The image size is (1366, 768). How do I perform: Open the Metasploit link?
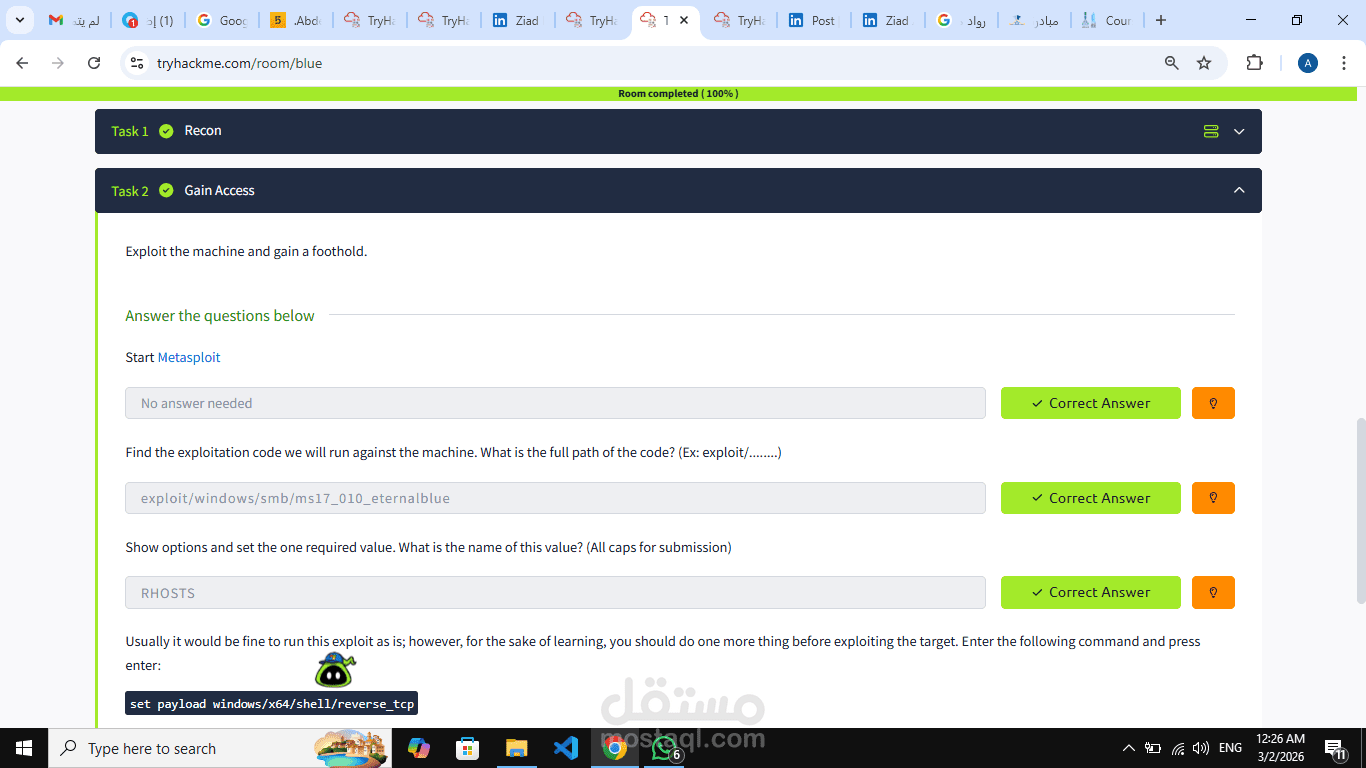tap(189, 357)
